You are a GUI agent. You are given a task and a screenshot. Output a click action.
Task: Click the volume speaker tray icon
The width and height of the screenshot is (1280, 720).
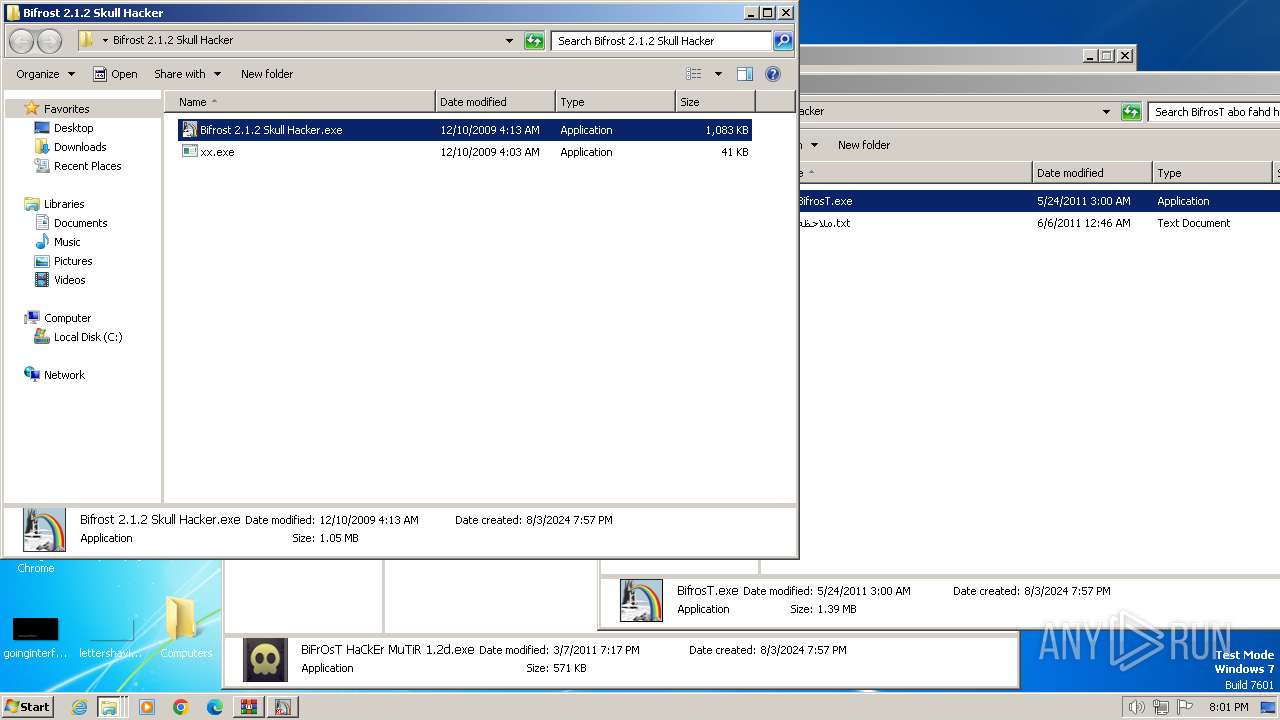tap(1136, 707)
